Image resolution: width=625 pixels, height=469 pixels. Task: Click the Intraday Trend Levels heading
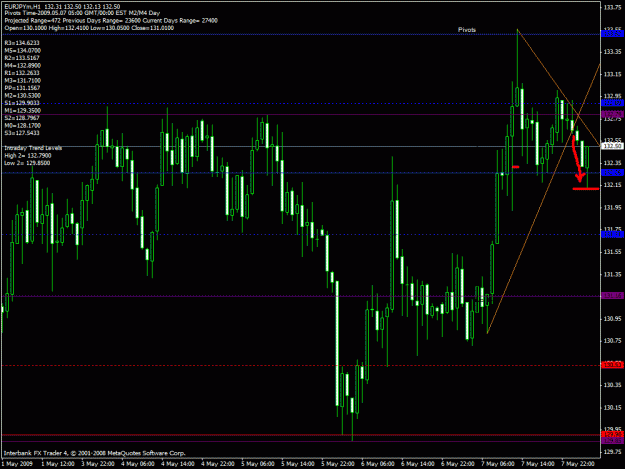33,148
